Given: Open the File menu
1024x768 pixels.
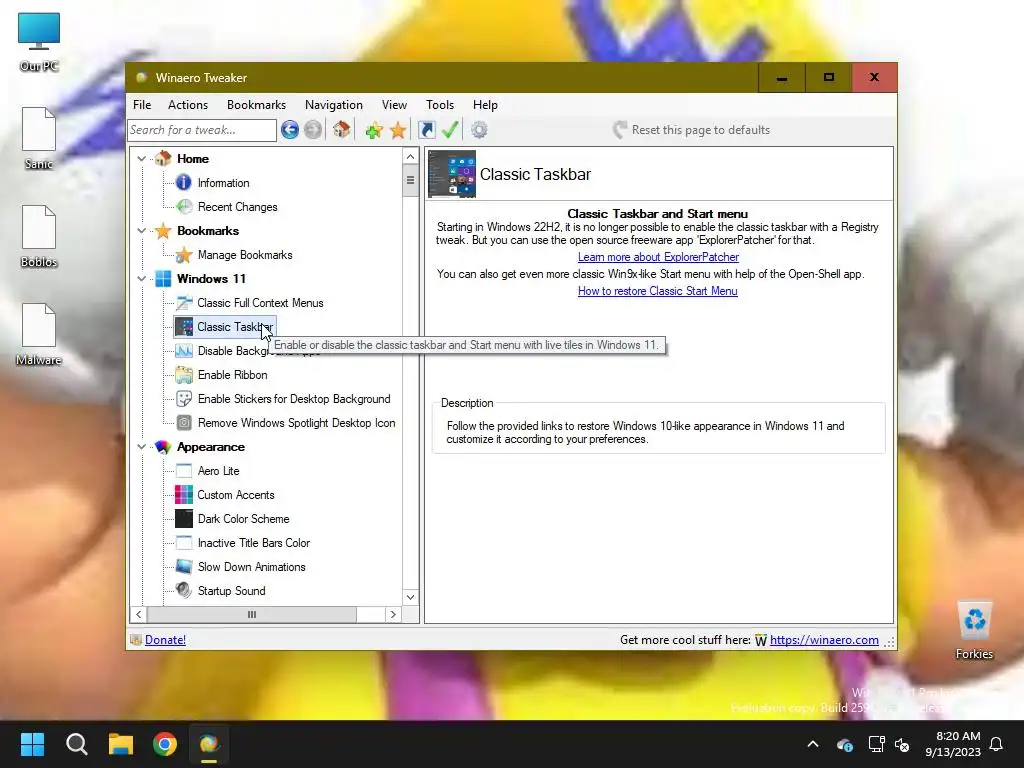Looking at the screenshot, I should [x=142, y=104].
